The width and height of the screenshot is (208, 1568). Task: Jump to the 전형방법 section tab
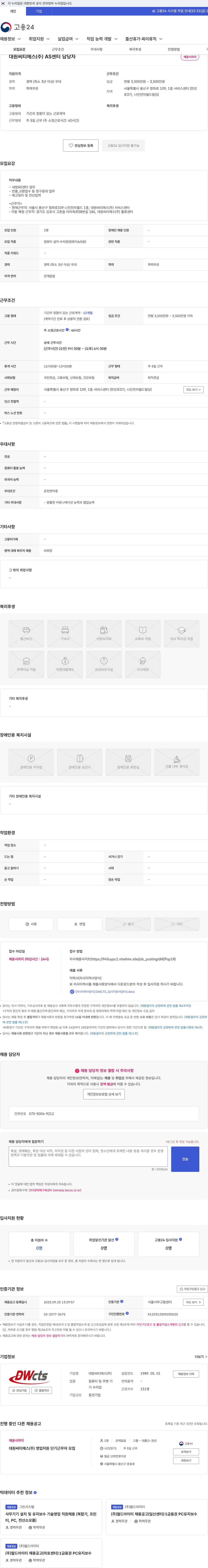173,49
